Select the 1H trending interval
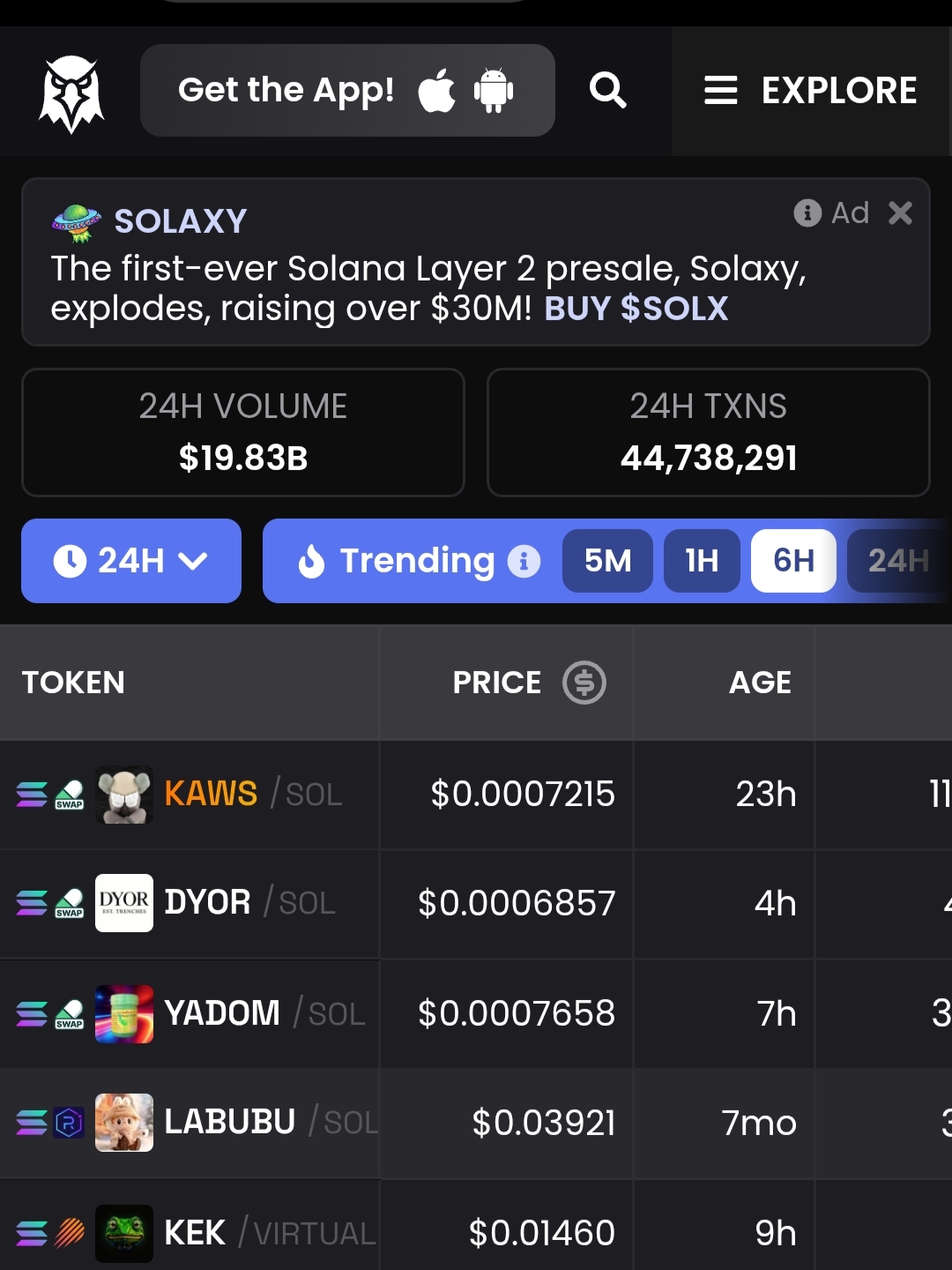 coord(702,561)
